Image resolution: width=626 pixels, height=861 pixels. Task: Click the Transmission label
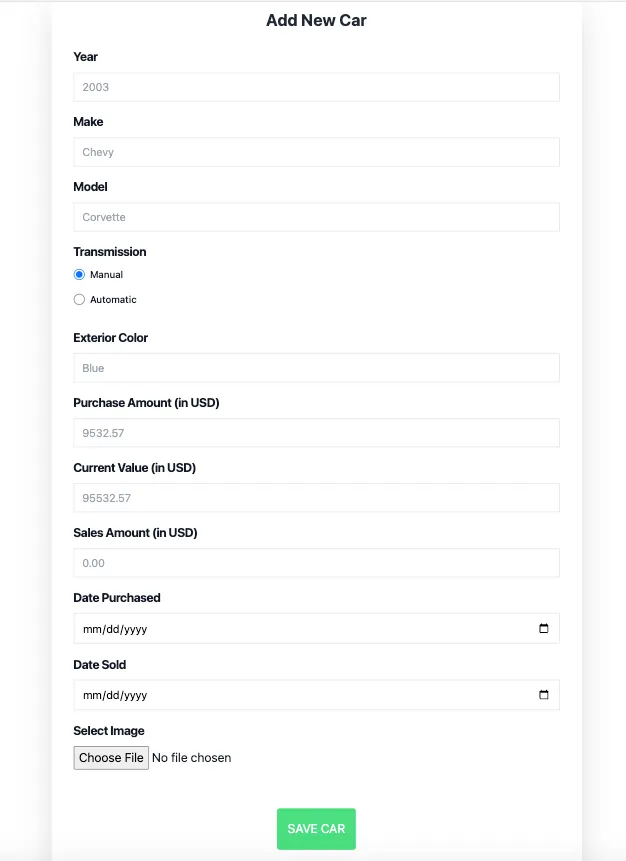[110, 252]
